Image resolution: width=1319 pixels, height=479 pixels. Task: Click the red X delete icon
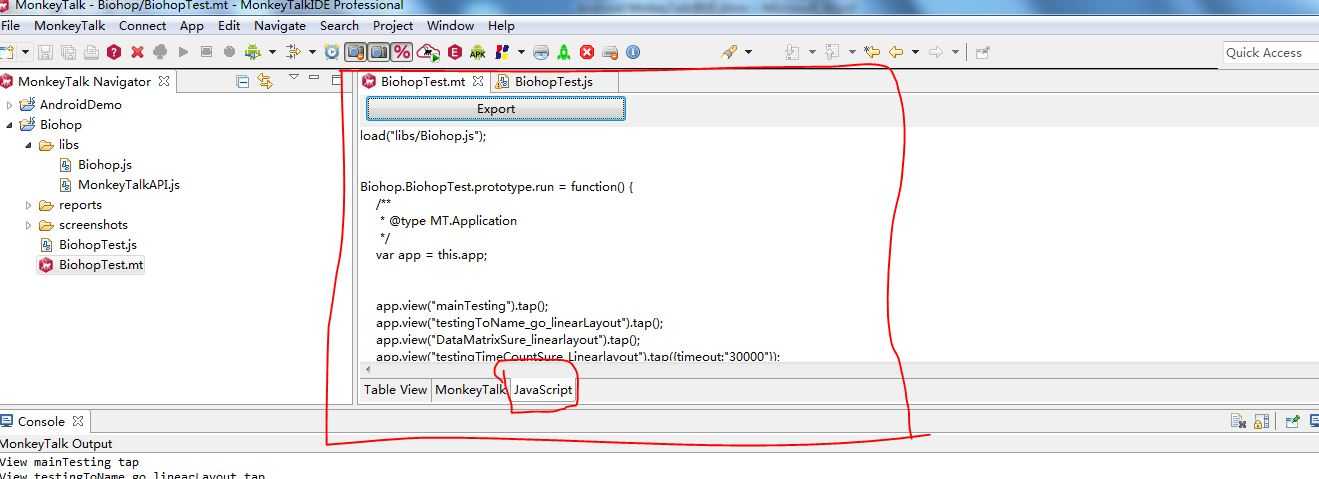pos(137,52)
